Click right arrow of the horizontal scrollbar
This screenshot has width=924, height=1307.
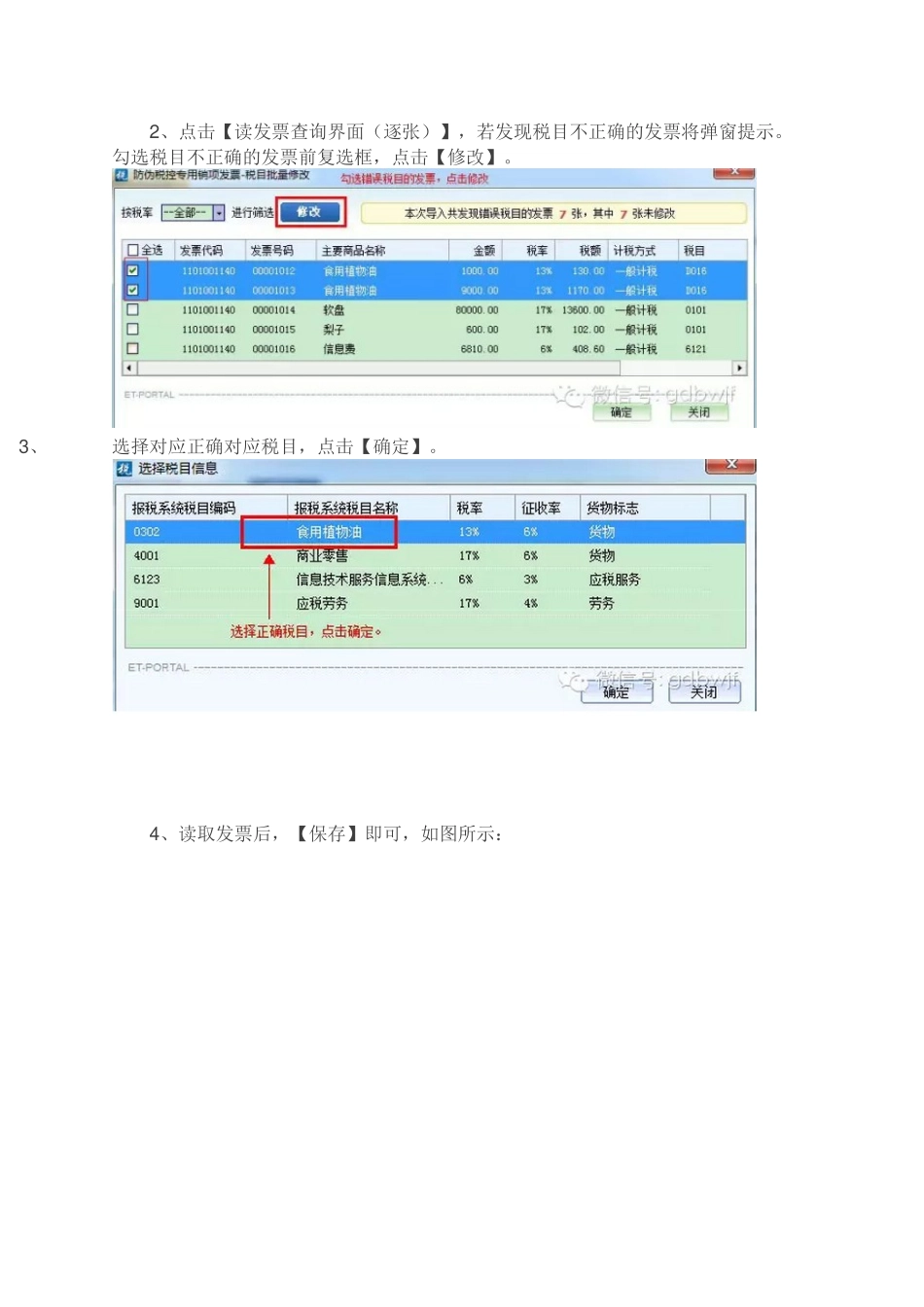pyautogui.click(x=739, y=368)
